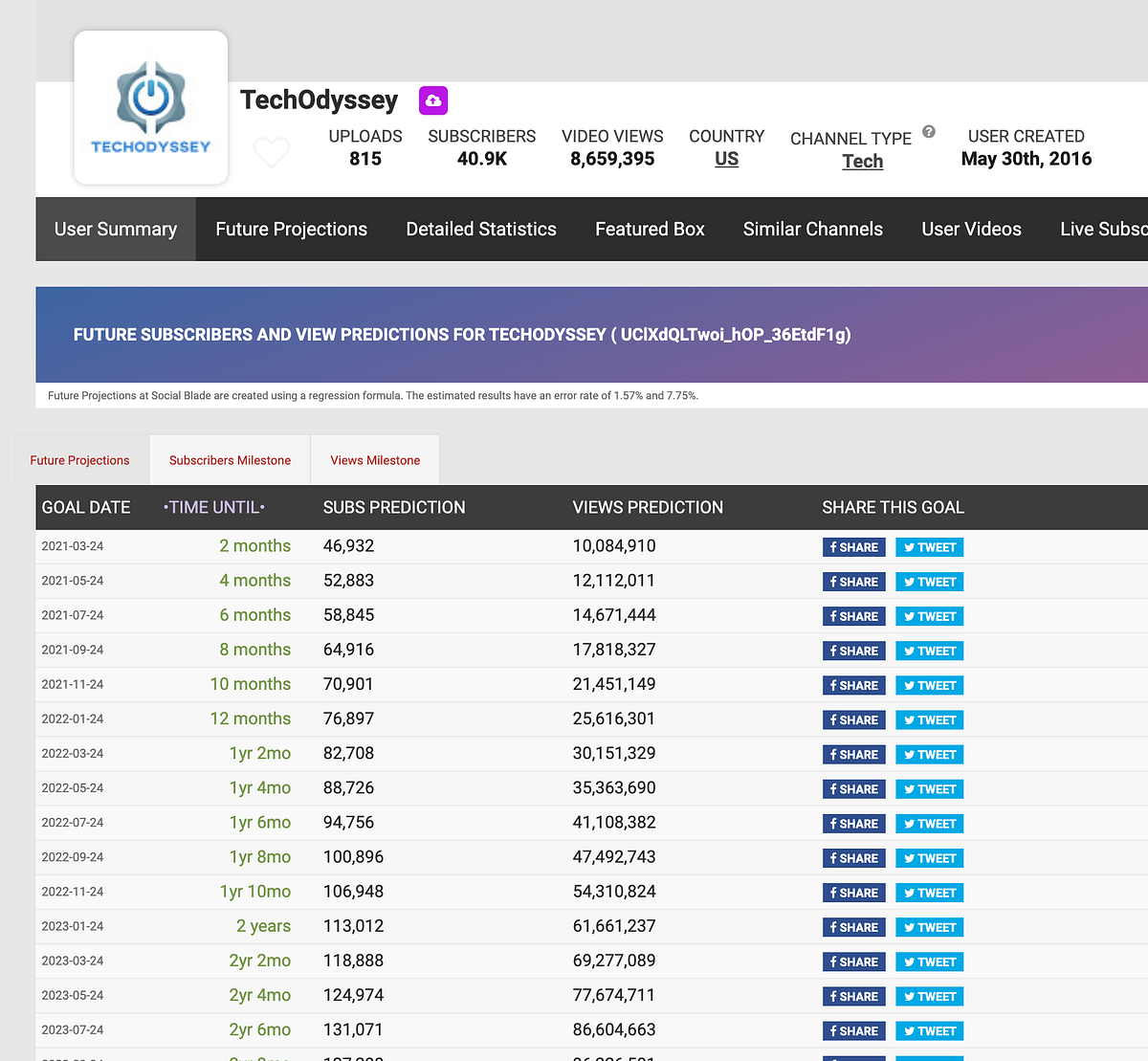Viewport: 1148px width, 1061px height.
Task: Share the 2021-03-24 goal on Facebook
Action: 854,547
